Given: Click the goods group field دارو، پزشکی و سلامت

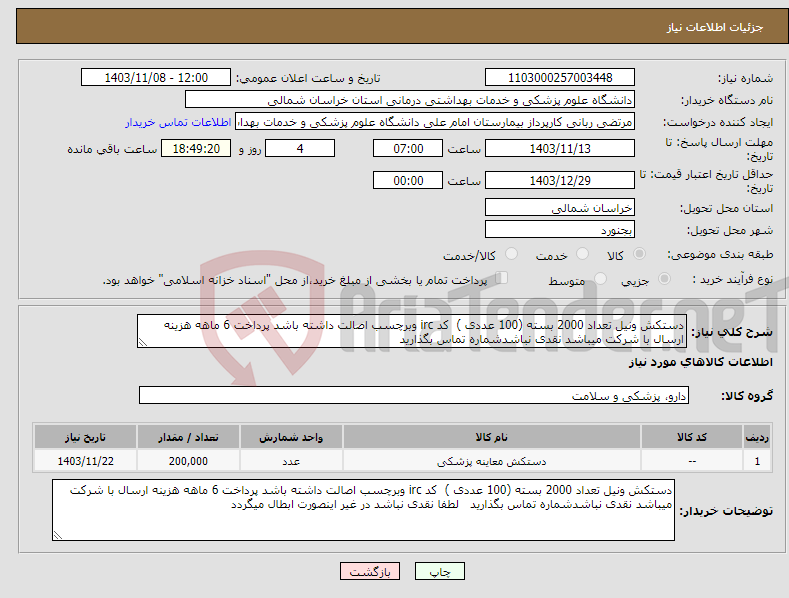Looking at the screenshot, I should click(x=414, y=396).
